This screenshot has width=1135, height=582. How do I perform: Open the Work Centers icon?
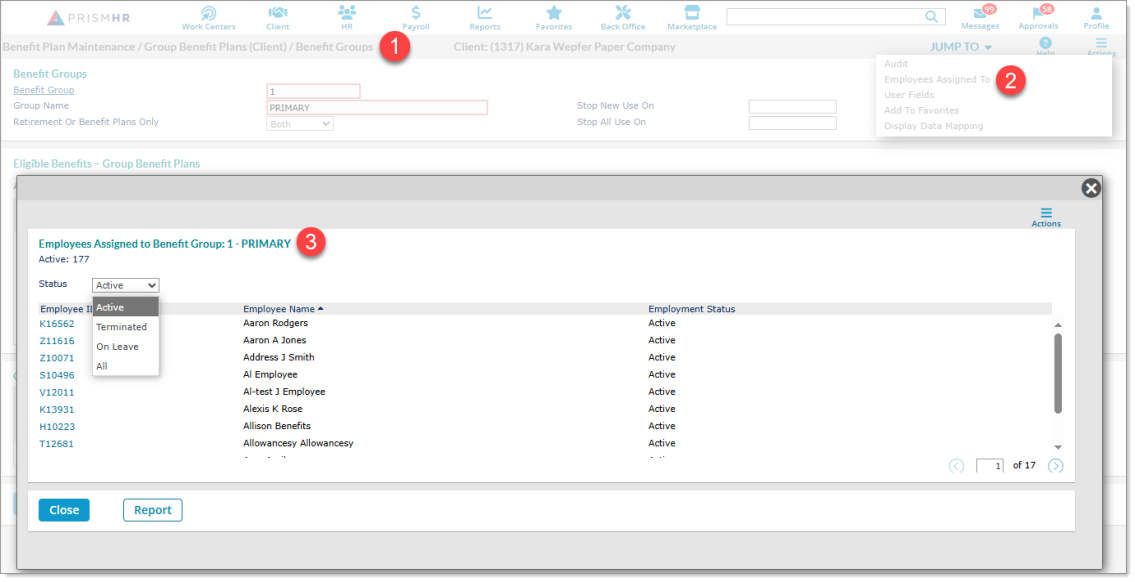[x=208, y=14]
